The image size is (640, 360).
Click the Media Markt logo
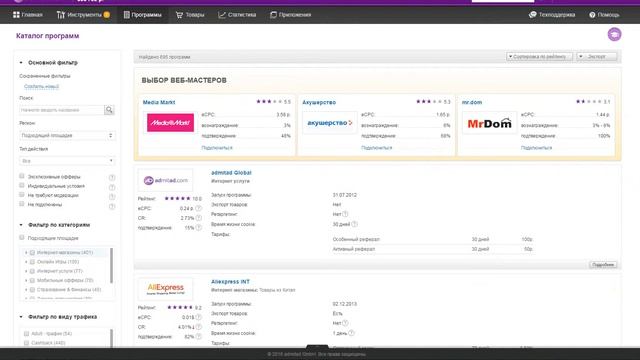[x=170, y=122]
